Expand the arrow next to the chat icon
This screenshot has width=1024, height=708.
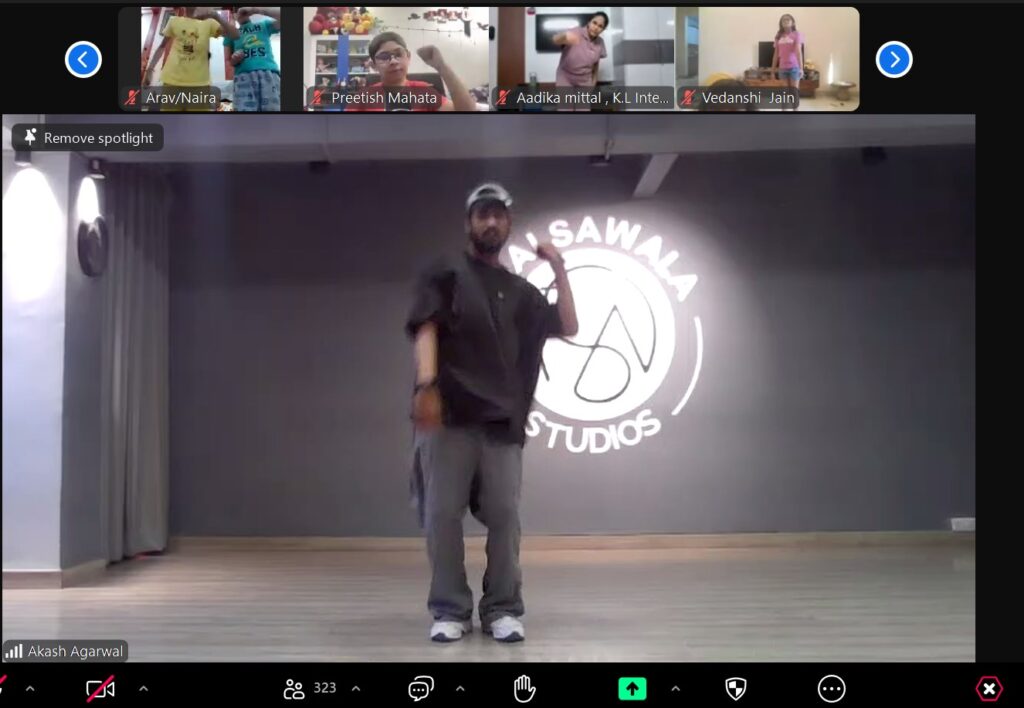point(460,688)
